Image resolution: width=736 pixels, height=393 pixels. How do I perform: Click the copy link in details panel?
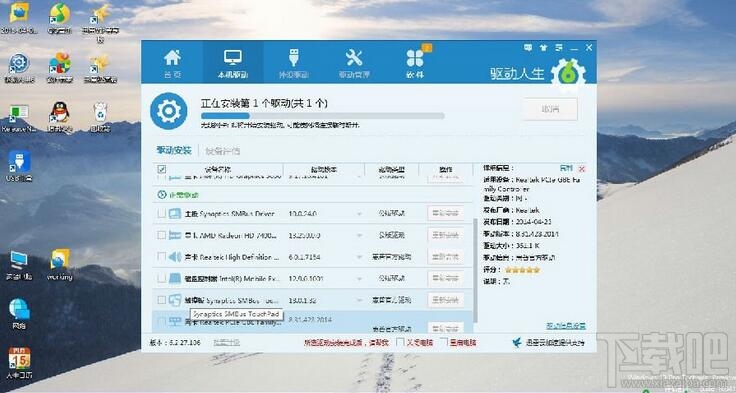(566, 168)
